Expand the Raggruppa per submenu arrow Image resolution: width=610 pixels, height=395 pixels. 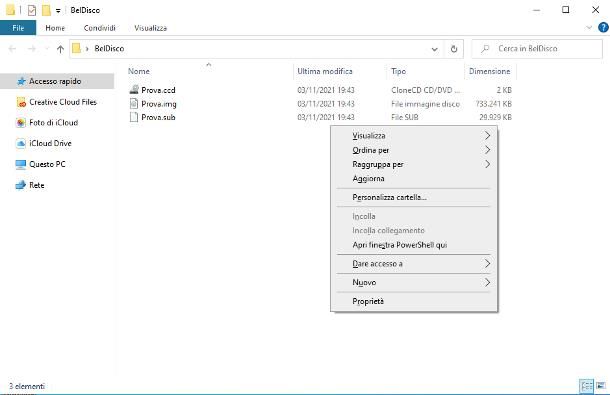(x=487, y=164)
